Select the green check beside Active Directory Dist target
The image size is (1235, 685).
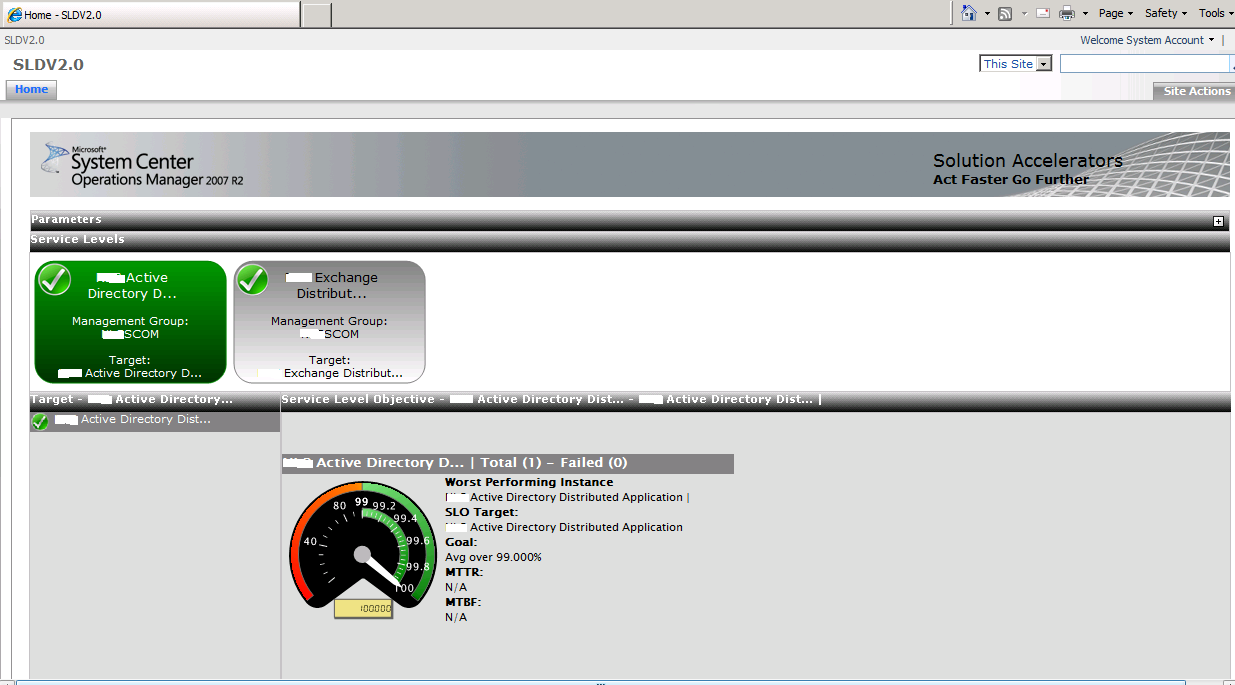(40, 420)
